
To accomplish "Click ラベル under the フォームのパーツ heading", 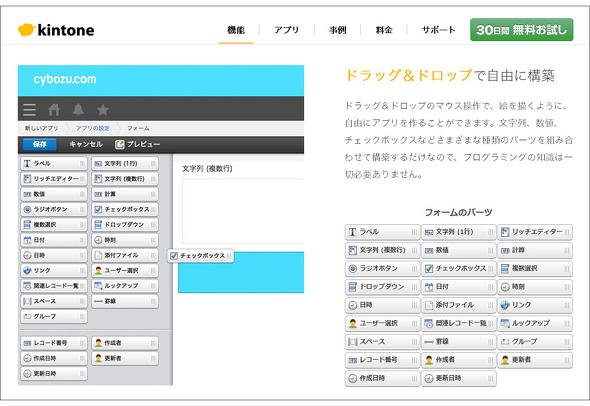I will click(x=382, y=232).
